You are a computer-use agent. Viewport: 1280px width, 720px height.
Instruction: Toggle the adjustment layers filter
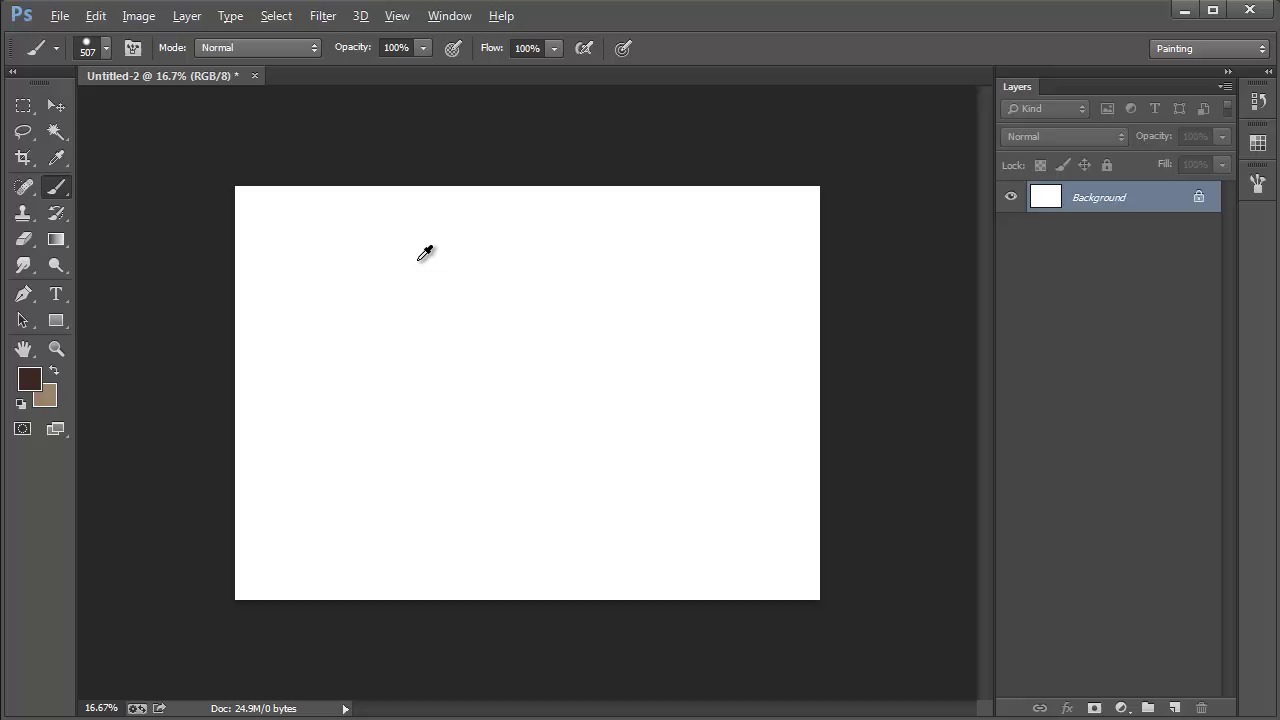point(1131,108)
